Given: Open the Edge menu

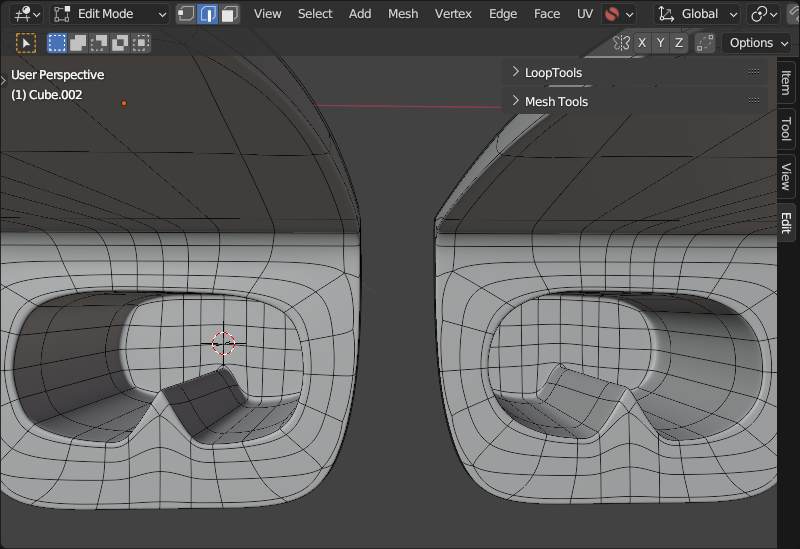Looking at the screenshot, I should point(503,14).
